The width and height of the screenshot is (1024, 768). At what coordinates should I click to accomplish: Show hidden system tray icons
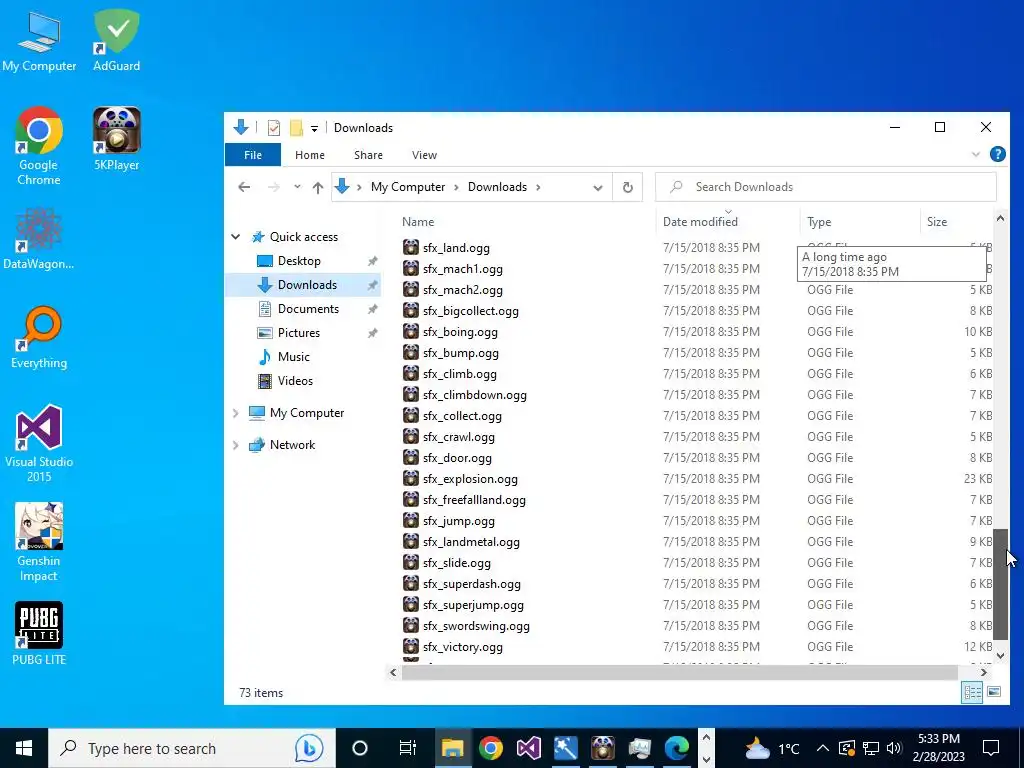tap(822, 748)
